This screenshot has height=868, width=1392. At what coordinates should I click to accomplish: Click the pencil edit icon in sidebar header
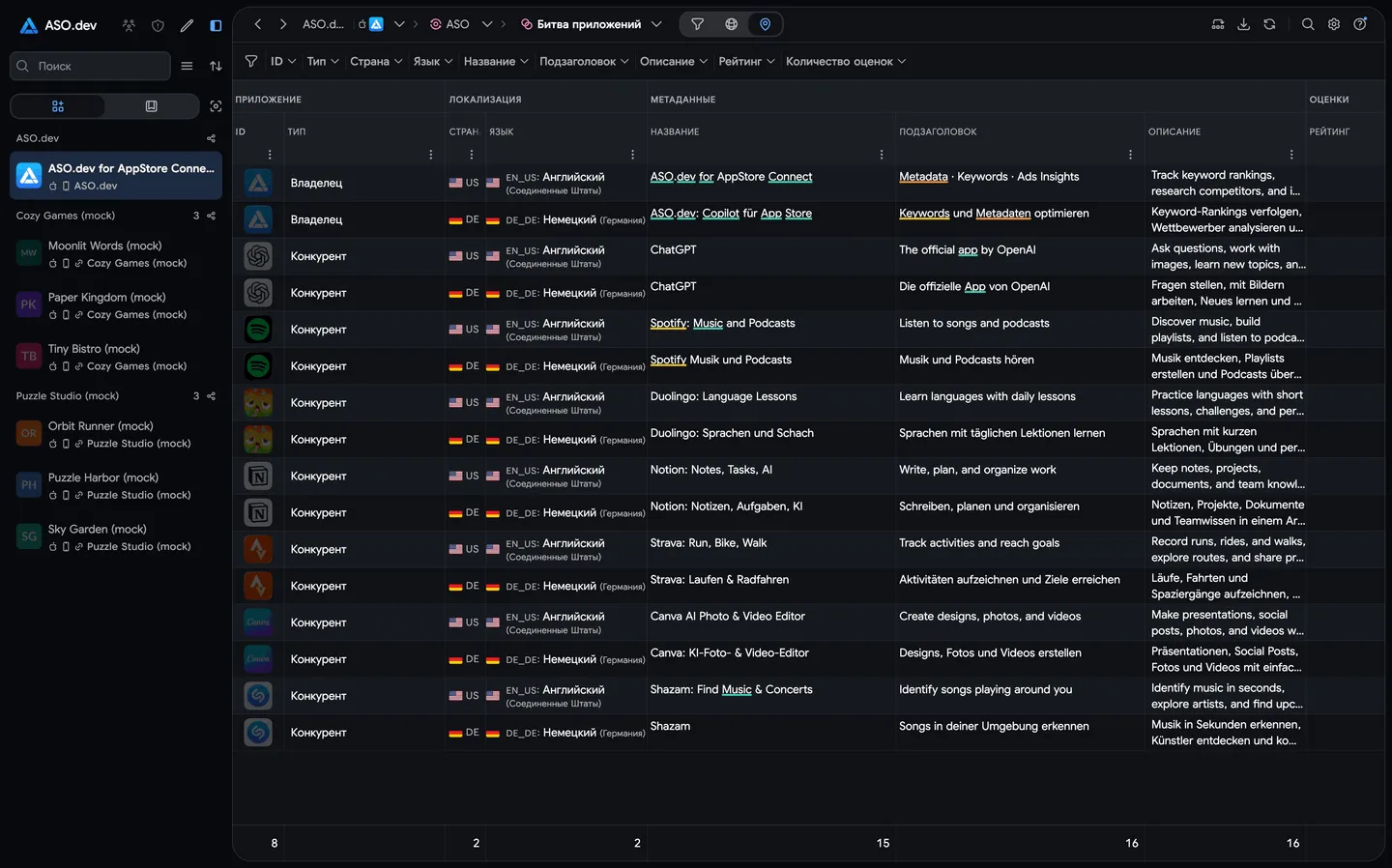click(187, 25)
